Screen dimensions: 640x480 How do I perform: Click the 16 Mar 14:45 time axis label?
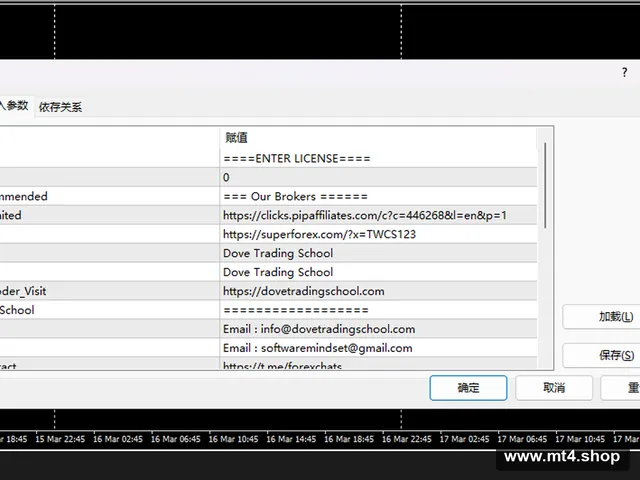291,439
